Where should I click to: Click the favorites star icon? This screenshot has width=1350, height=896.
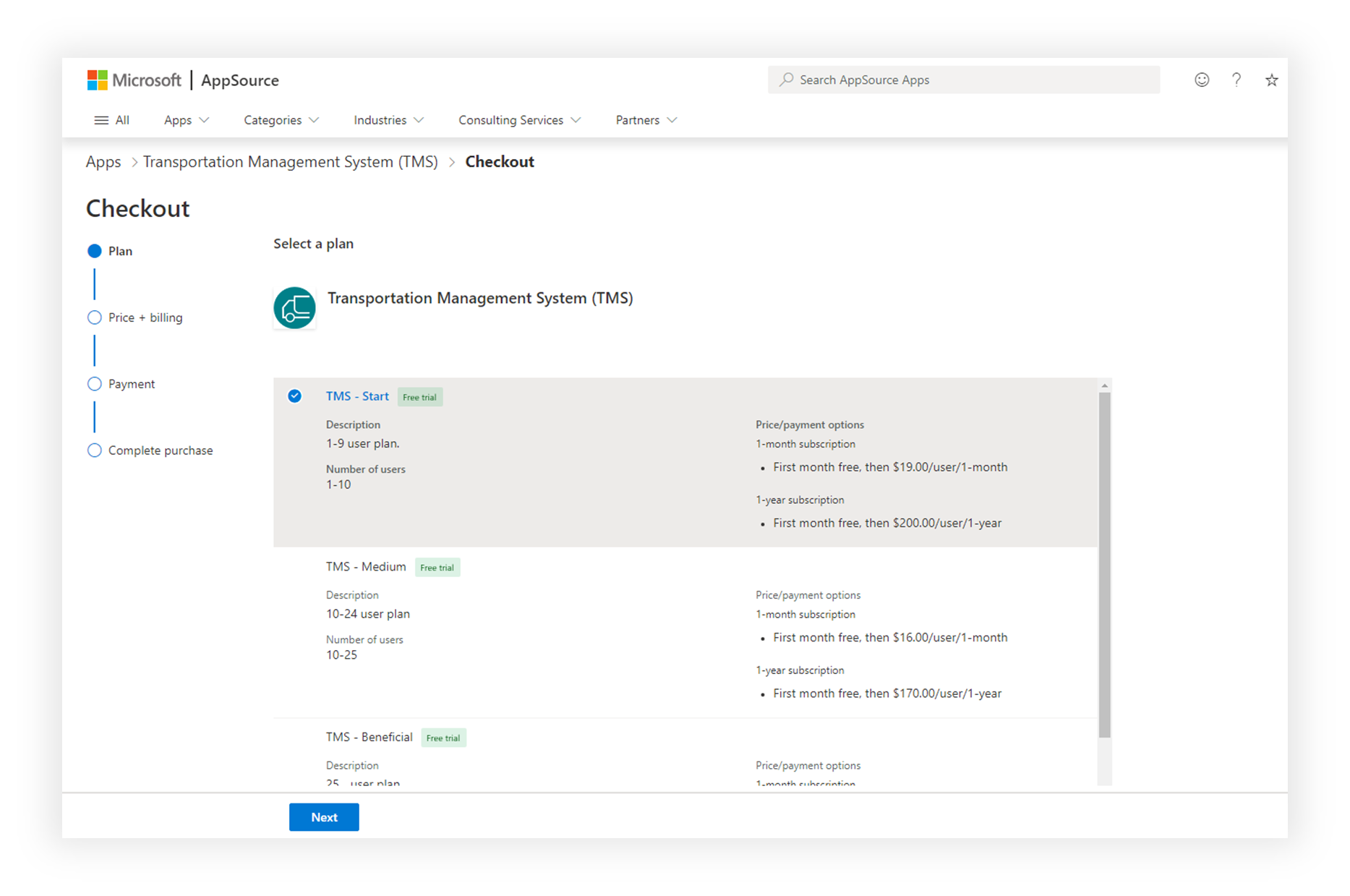tap(1271, 80)
